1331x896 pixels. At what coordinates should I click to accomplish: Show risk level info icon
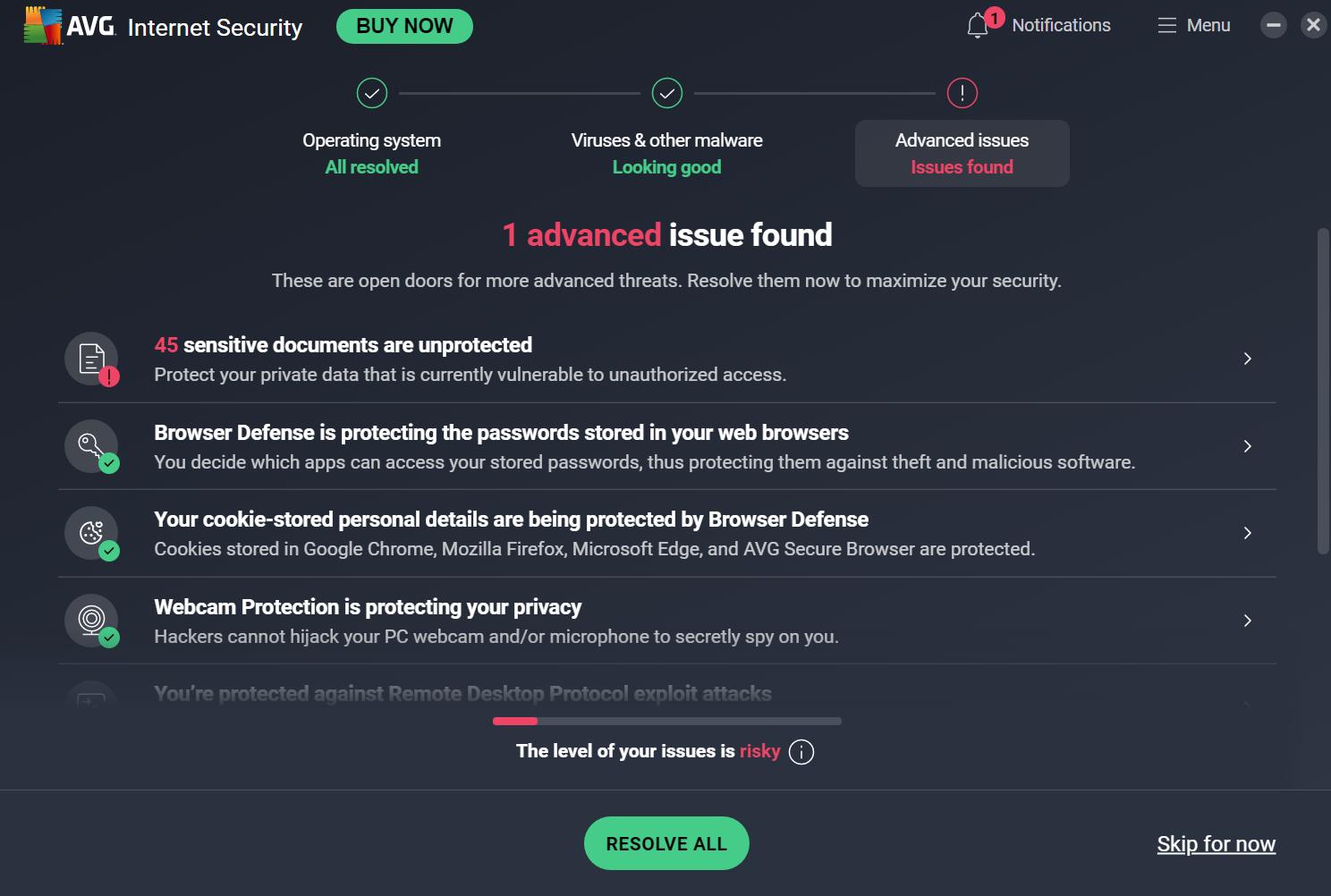(801, 752)
